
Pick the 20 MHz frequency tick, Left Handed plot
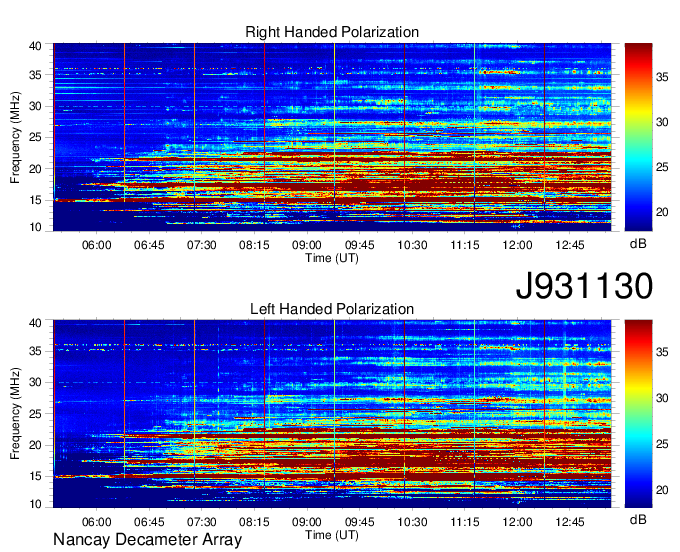click(x=35, y=445)
